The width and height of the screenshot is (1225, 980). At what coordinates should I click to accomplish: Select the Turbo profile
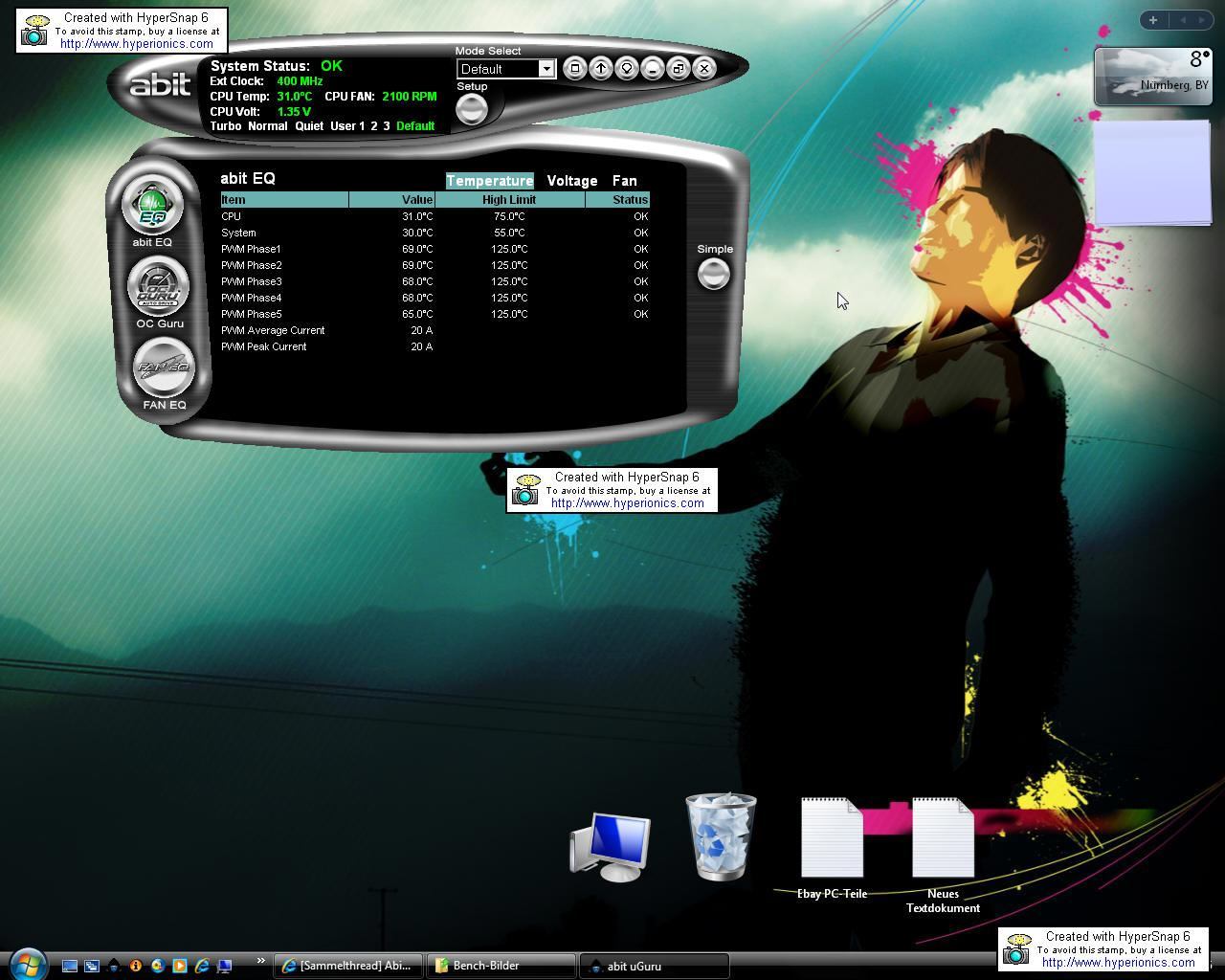[226, 126]
